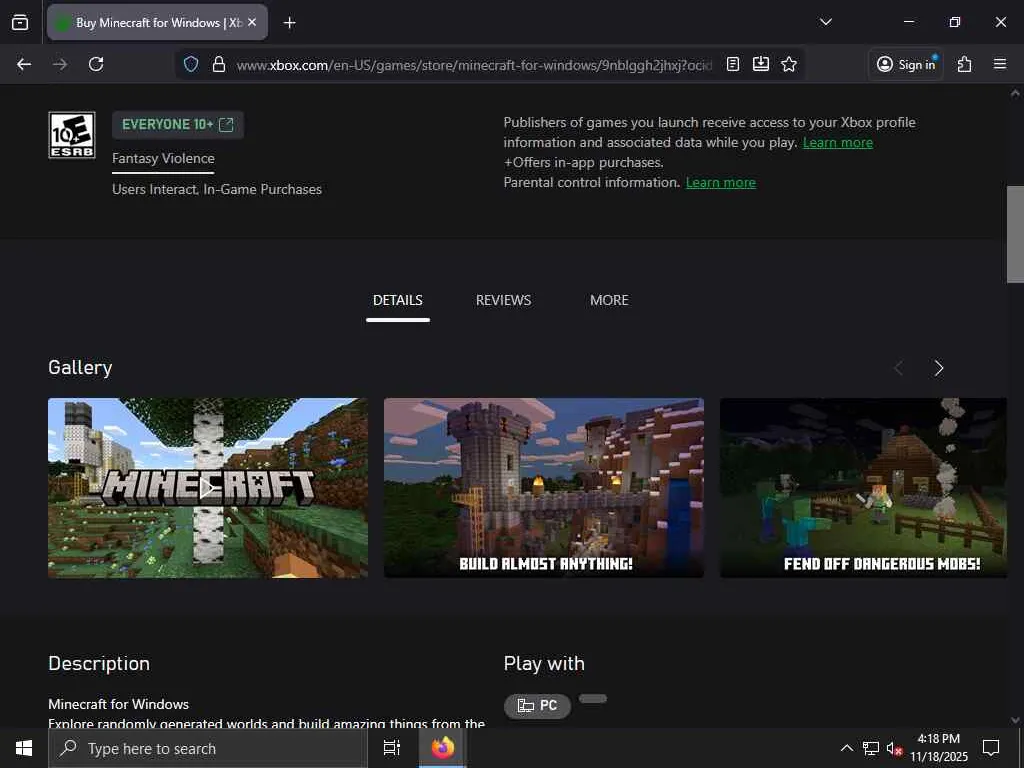Switch to the MORE tab
This screenshot has width=1024, height=768.
click(x=609, y=300)
